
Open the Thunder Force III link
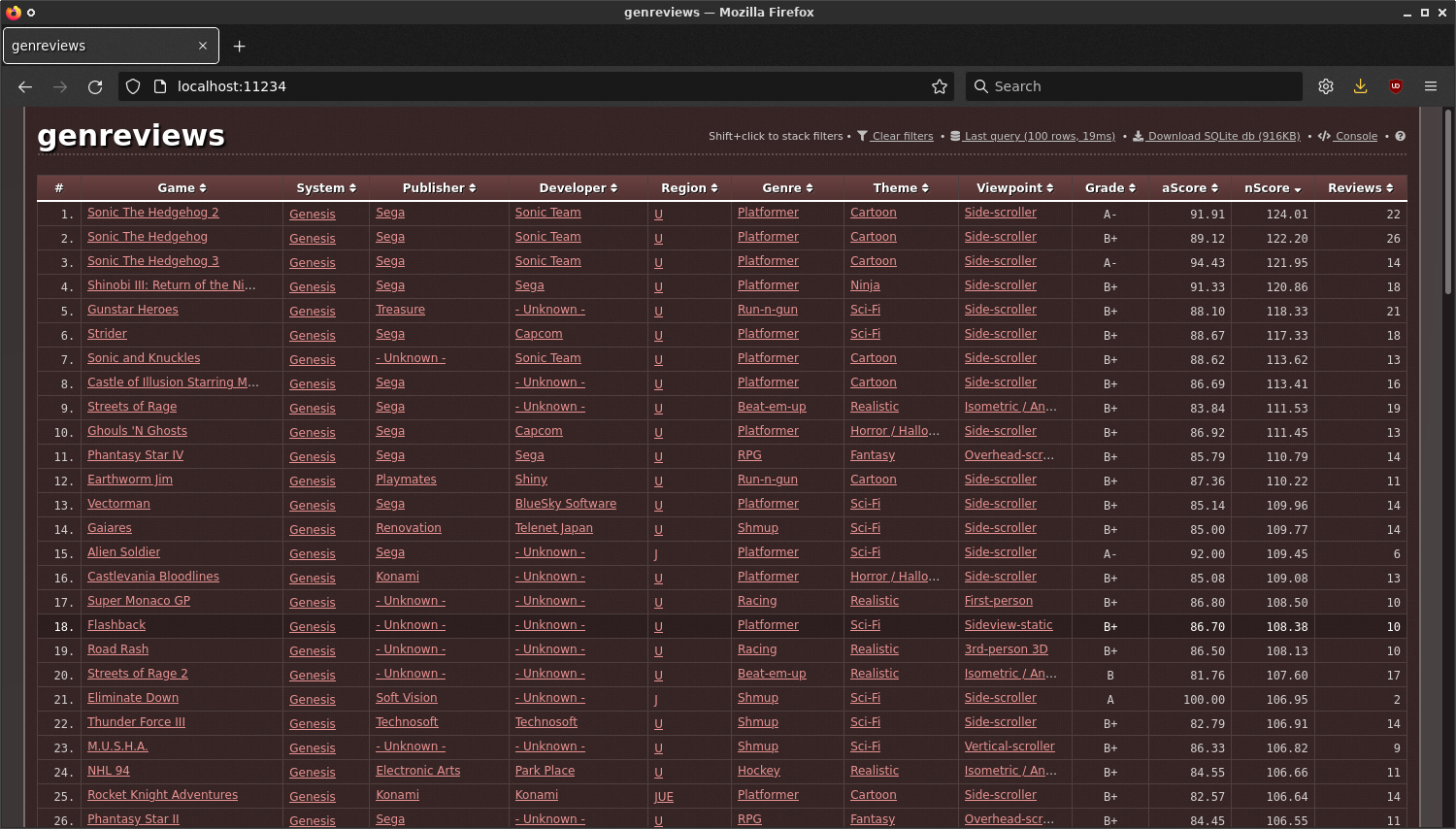pyautogui.click(x=137, y=722)
